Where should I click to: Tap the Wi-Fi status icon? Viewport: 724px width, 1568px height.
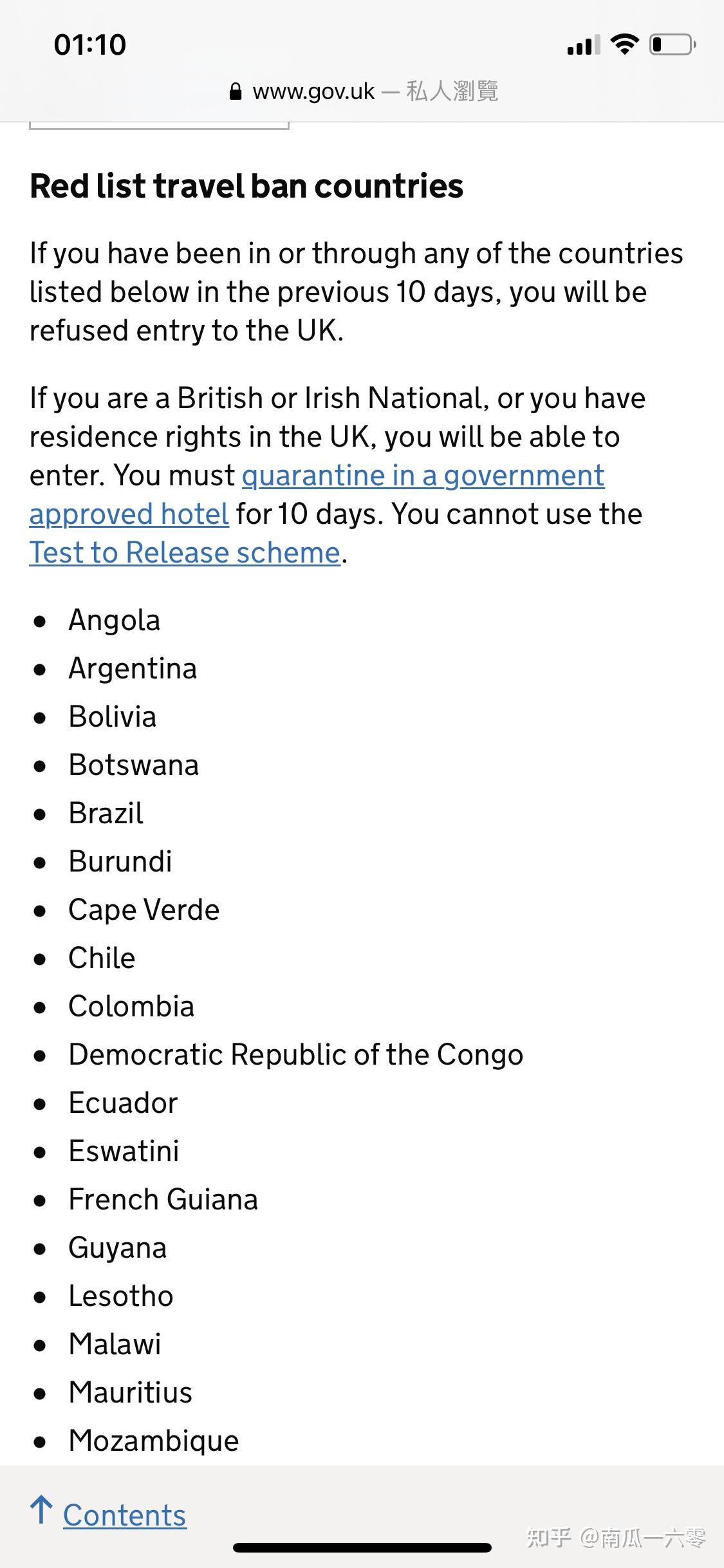(x=624, y=44)
